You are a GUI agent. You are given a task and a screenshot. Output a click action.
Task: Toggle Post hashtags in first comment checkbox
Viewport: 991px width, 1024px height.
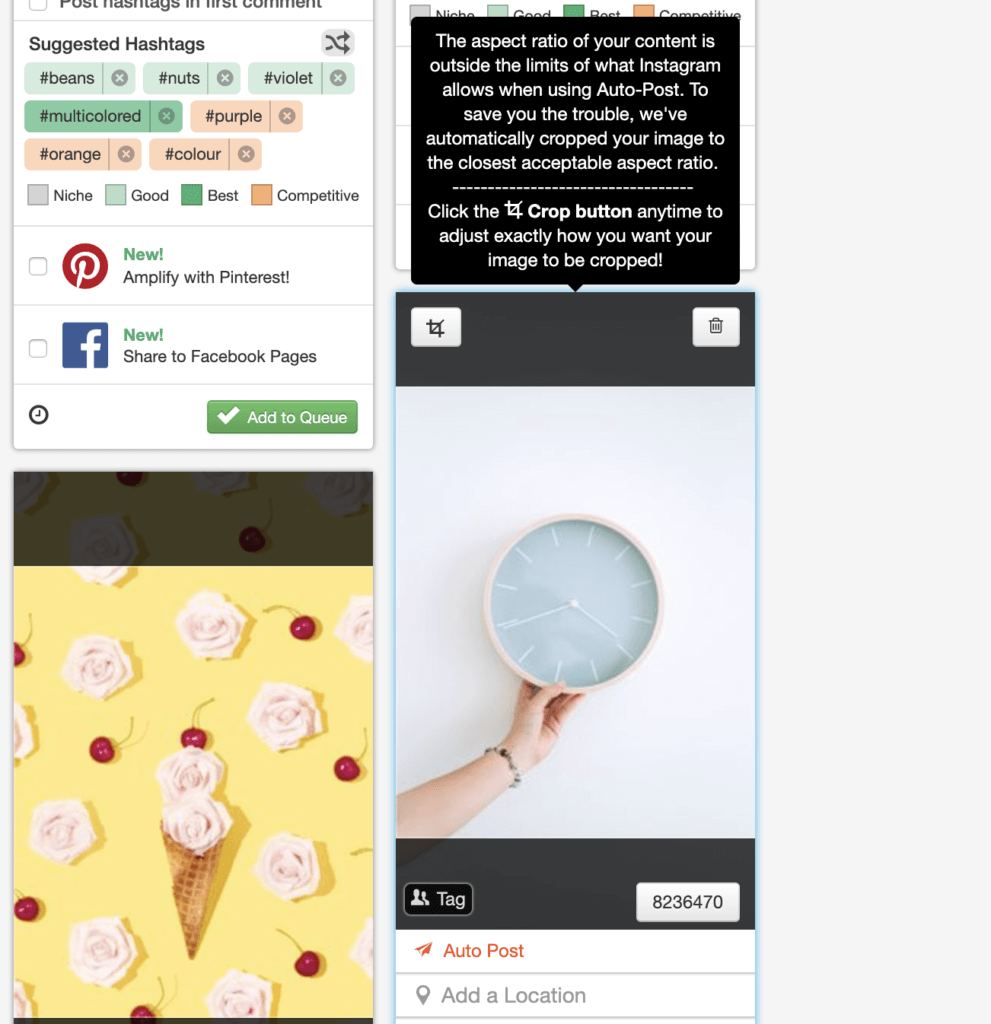38,4
